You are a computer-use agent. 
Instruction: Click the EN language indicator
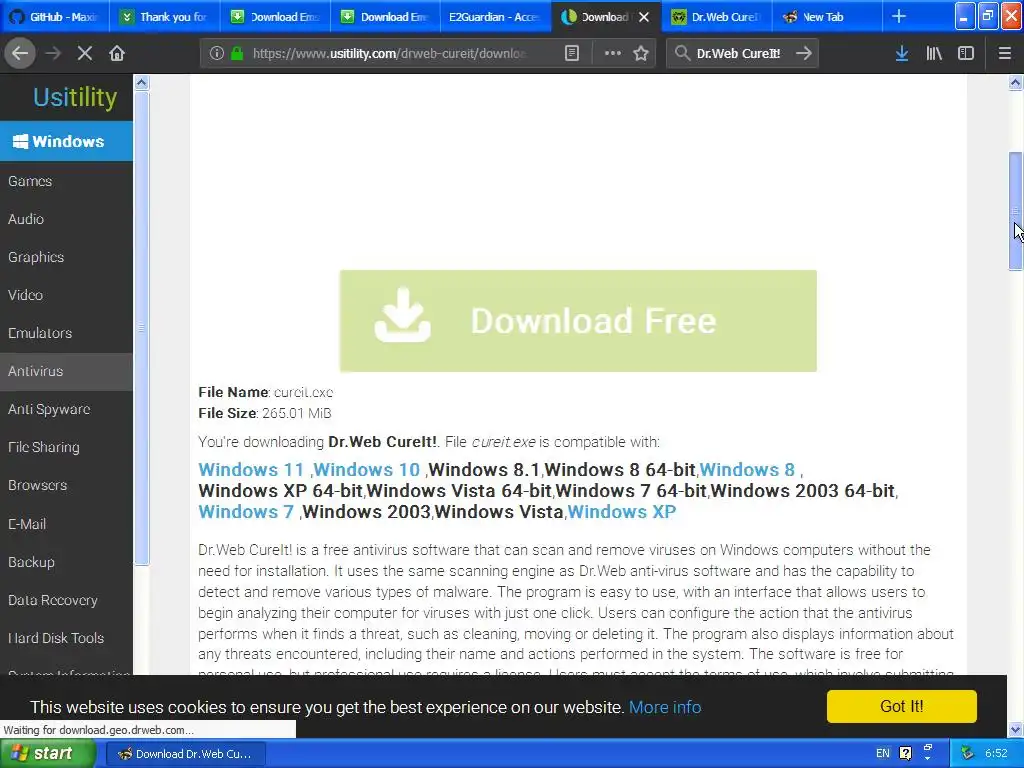click(882, 753)
